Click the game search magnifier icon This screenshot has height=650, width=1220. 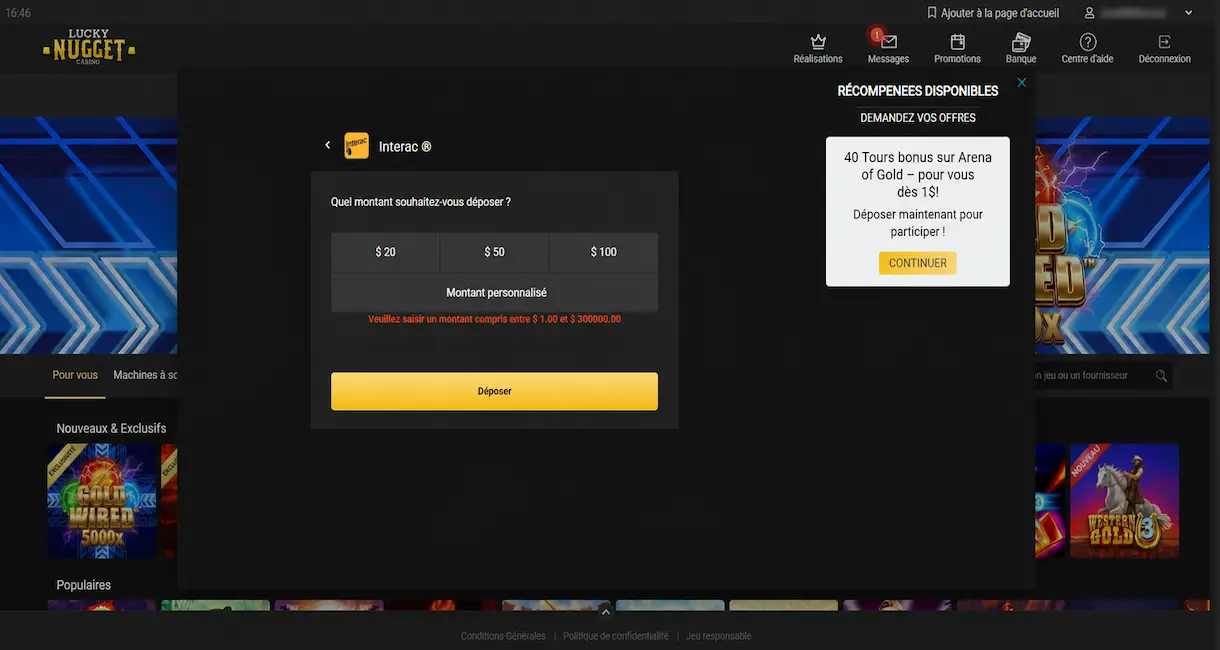[x=1161, y=376]
